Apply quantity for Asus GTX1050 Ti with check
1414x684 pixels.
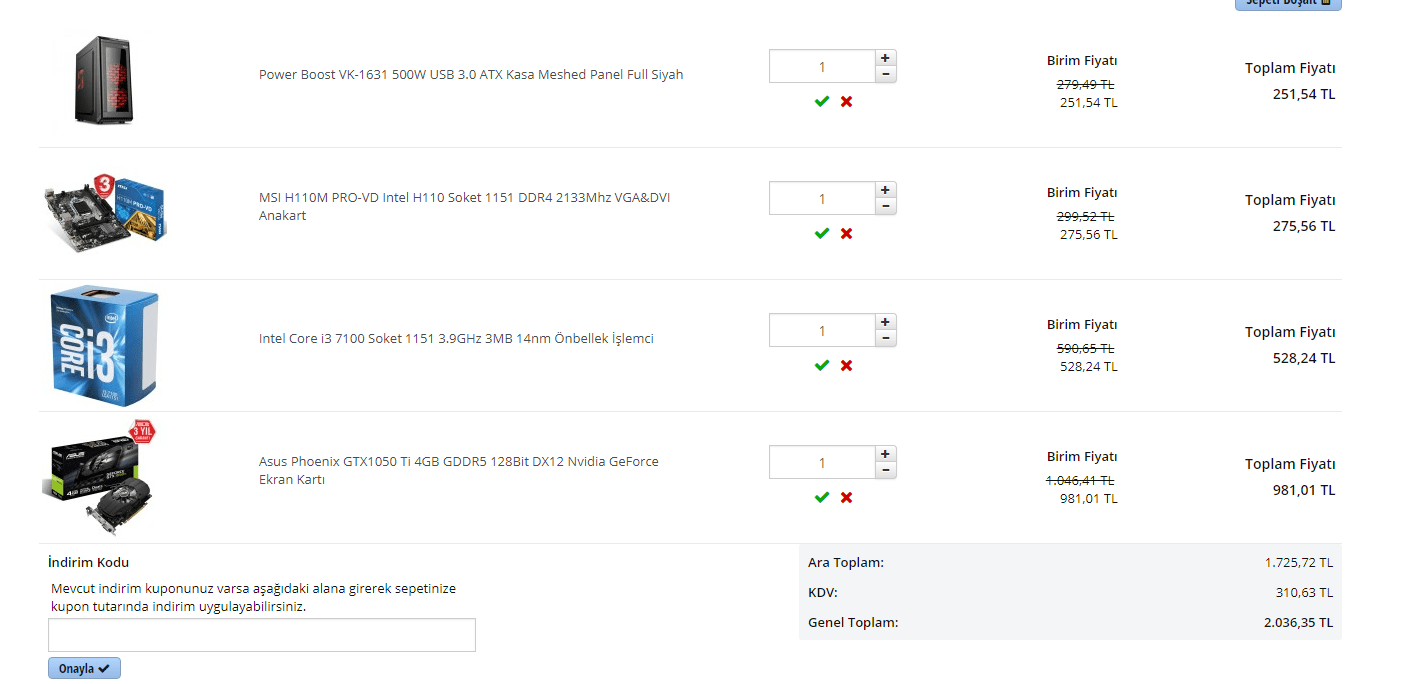[x=822, y=498]
